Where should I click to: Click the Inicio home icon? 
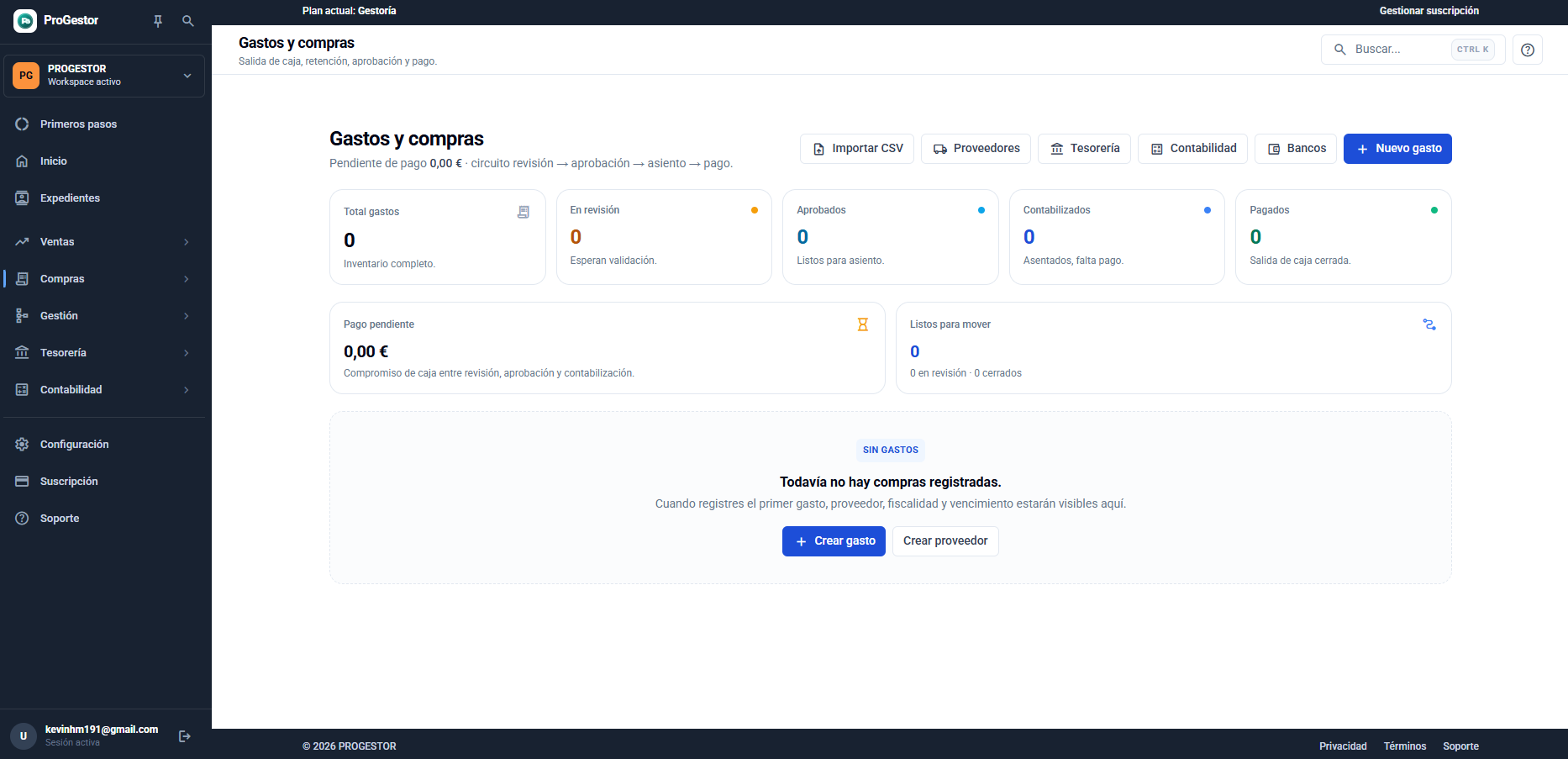click(x=22, y=161)
